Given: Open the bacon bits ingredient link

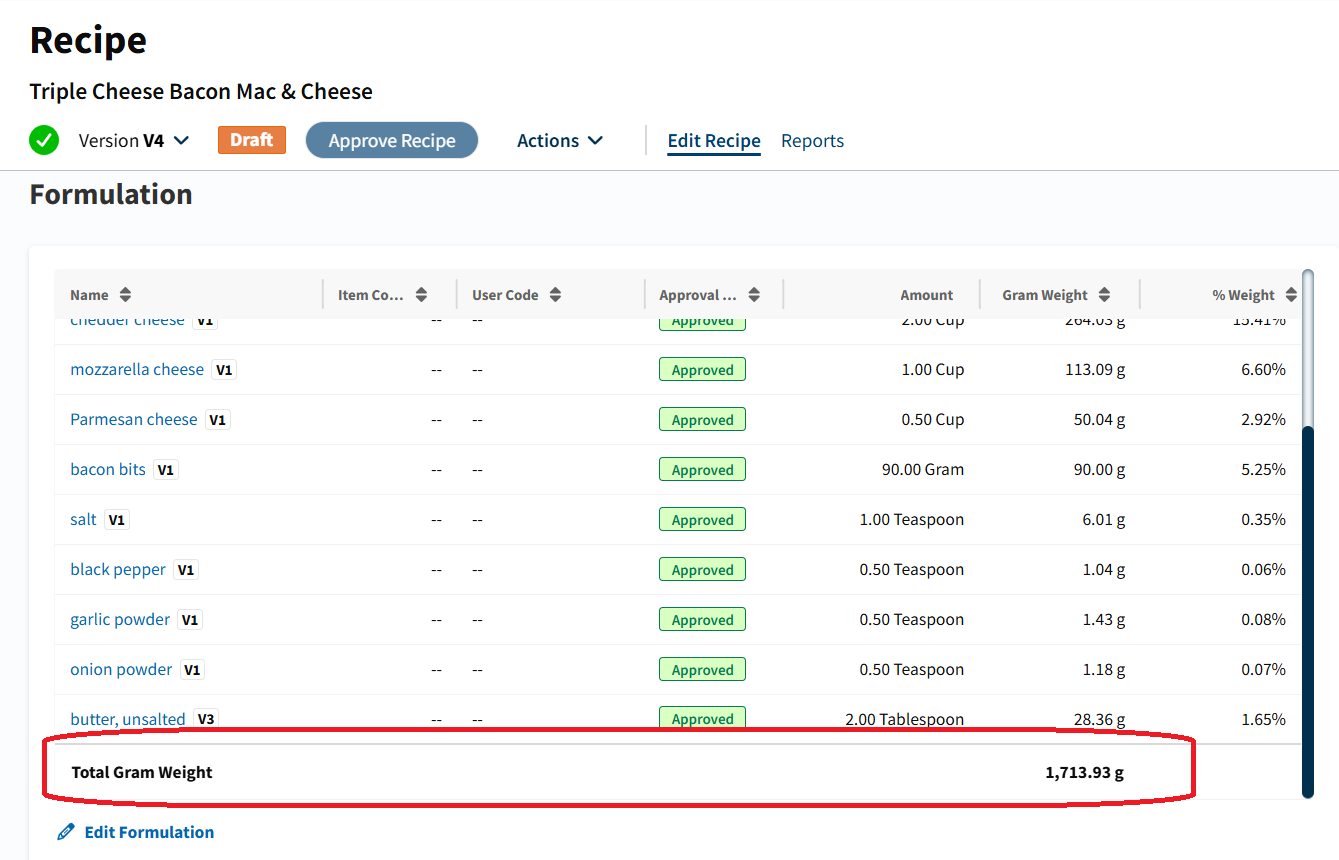Looking at the screenshot, I should (108, 469).
